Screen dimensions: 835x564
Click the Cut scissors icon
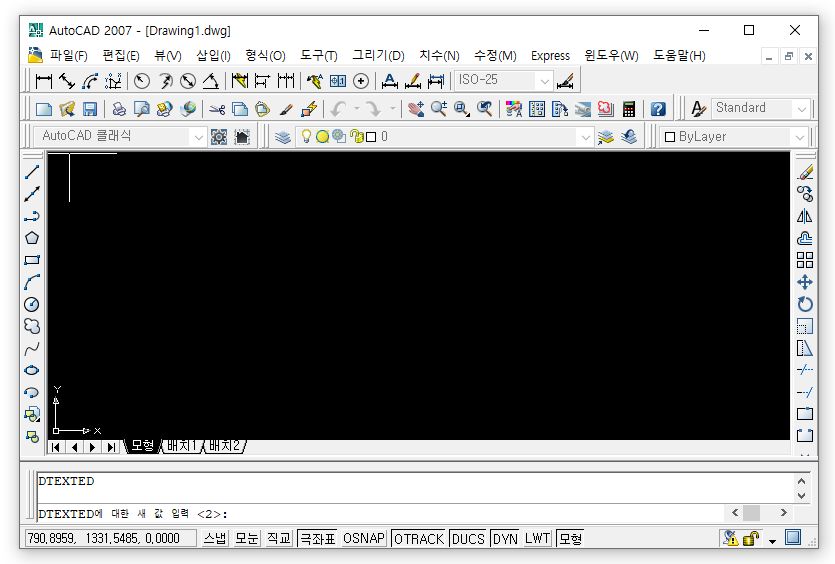click(x=217, y=109)
